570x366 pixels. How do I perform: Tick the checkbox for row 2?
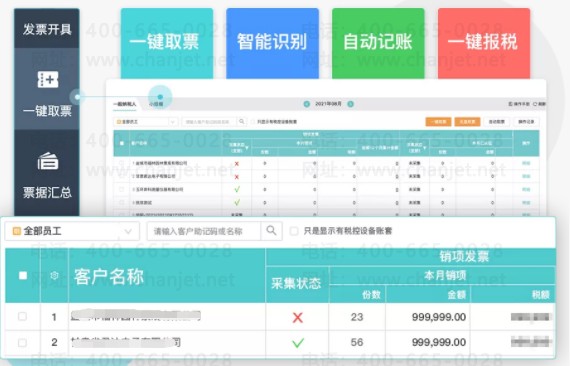click(x=23, y=342)
